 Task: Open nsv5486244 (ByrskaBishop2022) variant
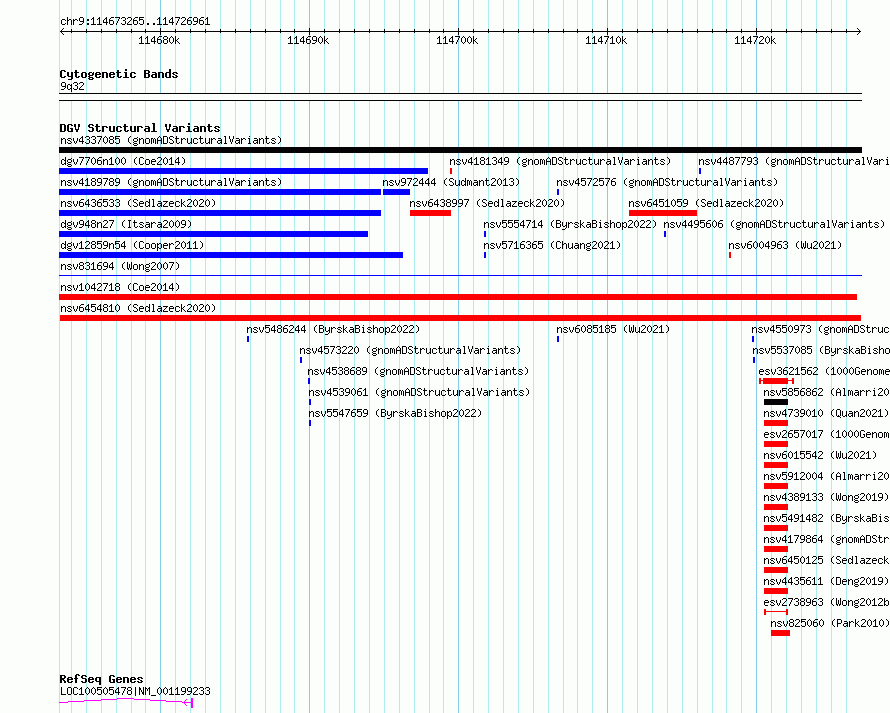click(333, 329)
